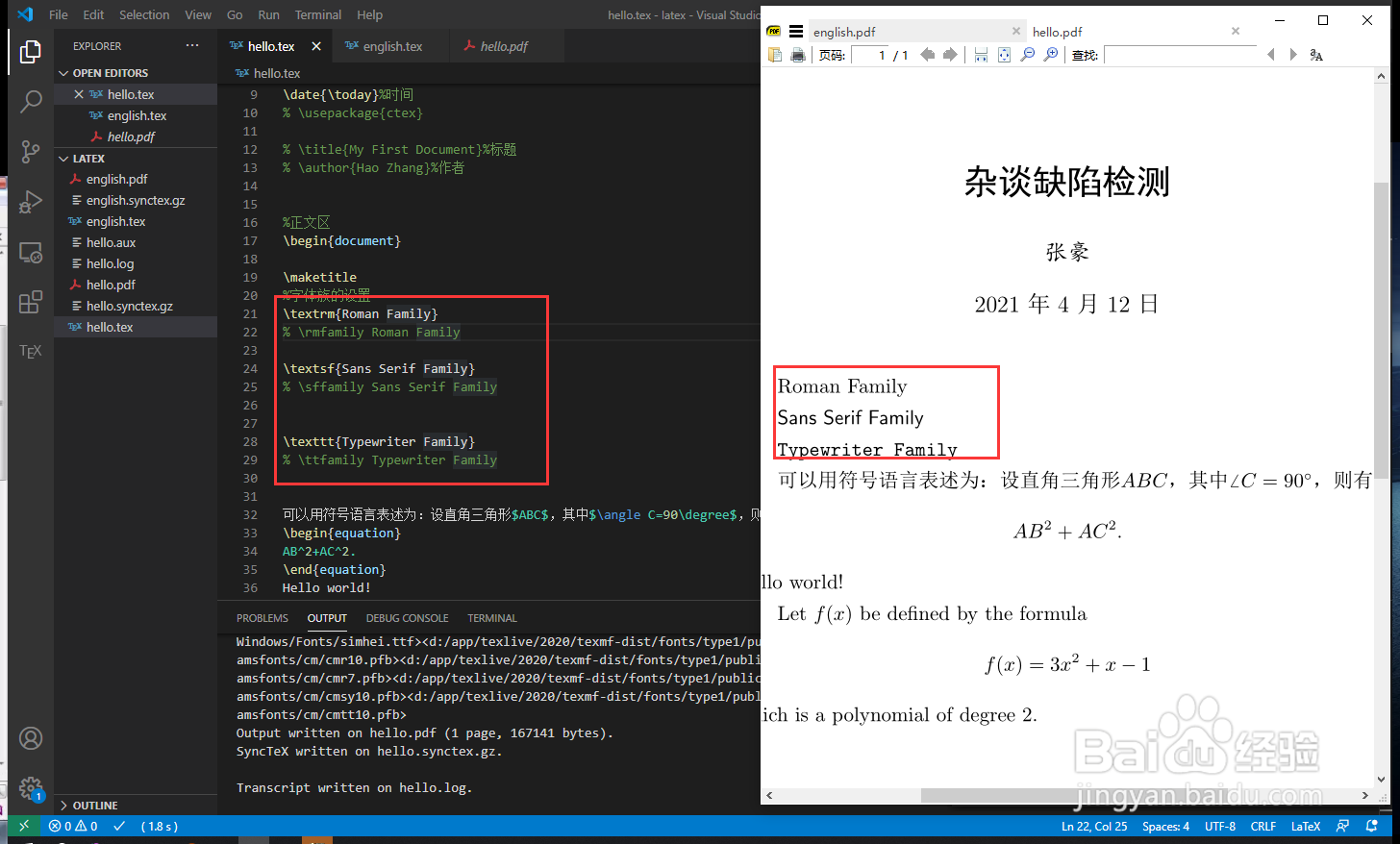This screenshot has width=1400, height=844.
Task: Toggle match case in PDF search
Action: [1316, 55]
